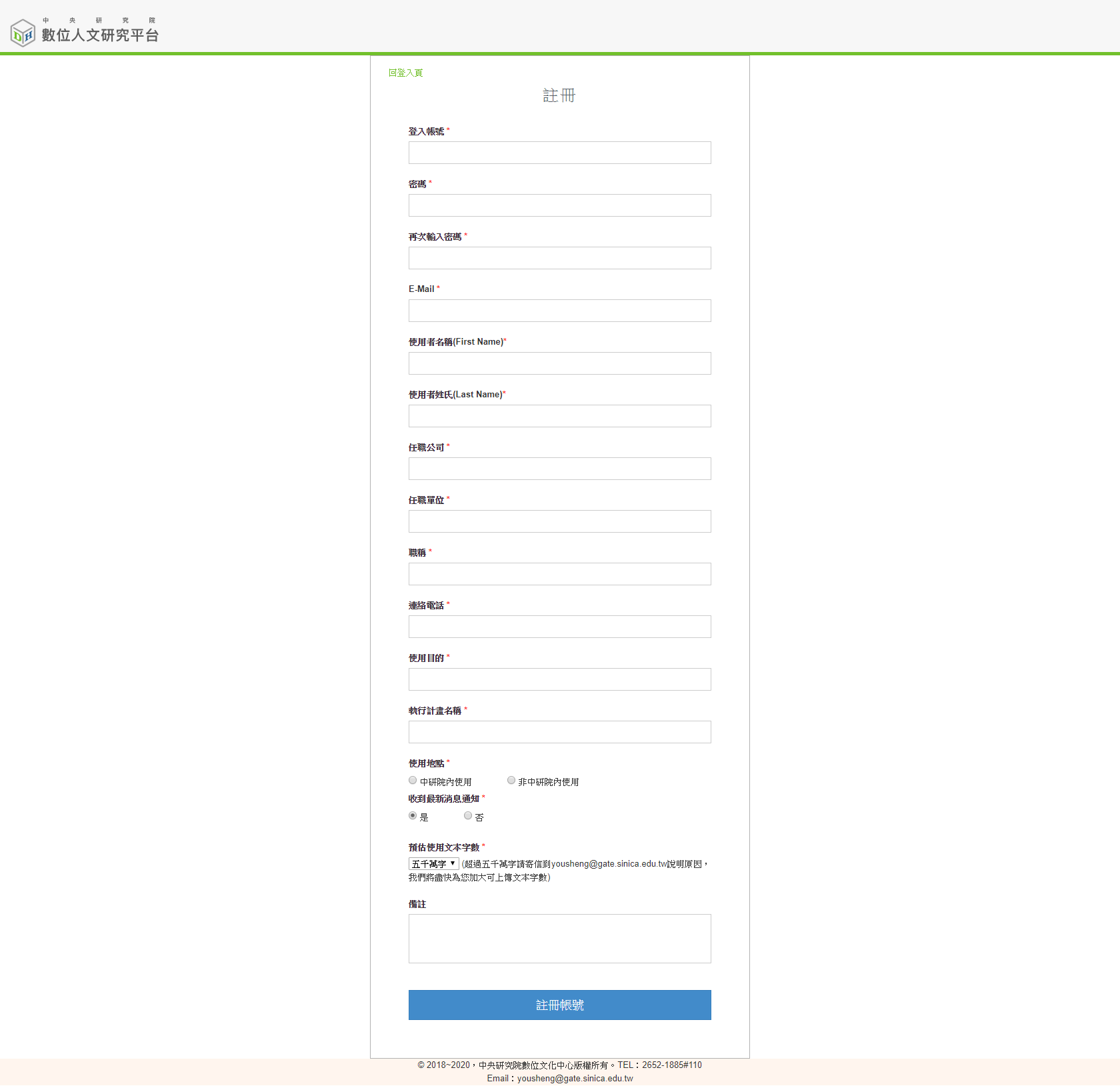The width and height of the screenshot is (1120, 1088).
Task: Select 是 for news notifications
Action: pyautogui.click(x=413, y=816)
